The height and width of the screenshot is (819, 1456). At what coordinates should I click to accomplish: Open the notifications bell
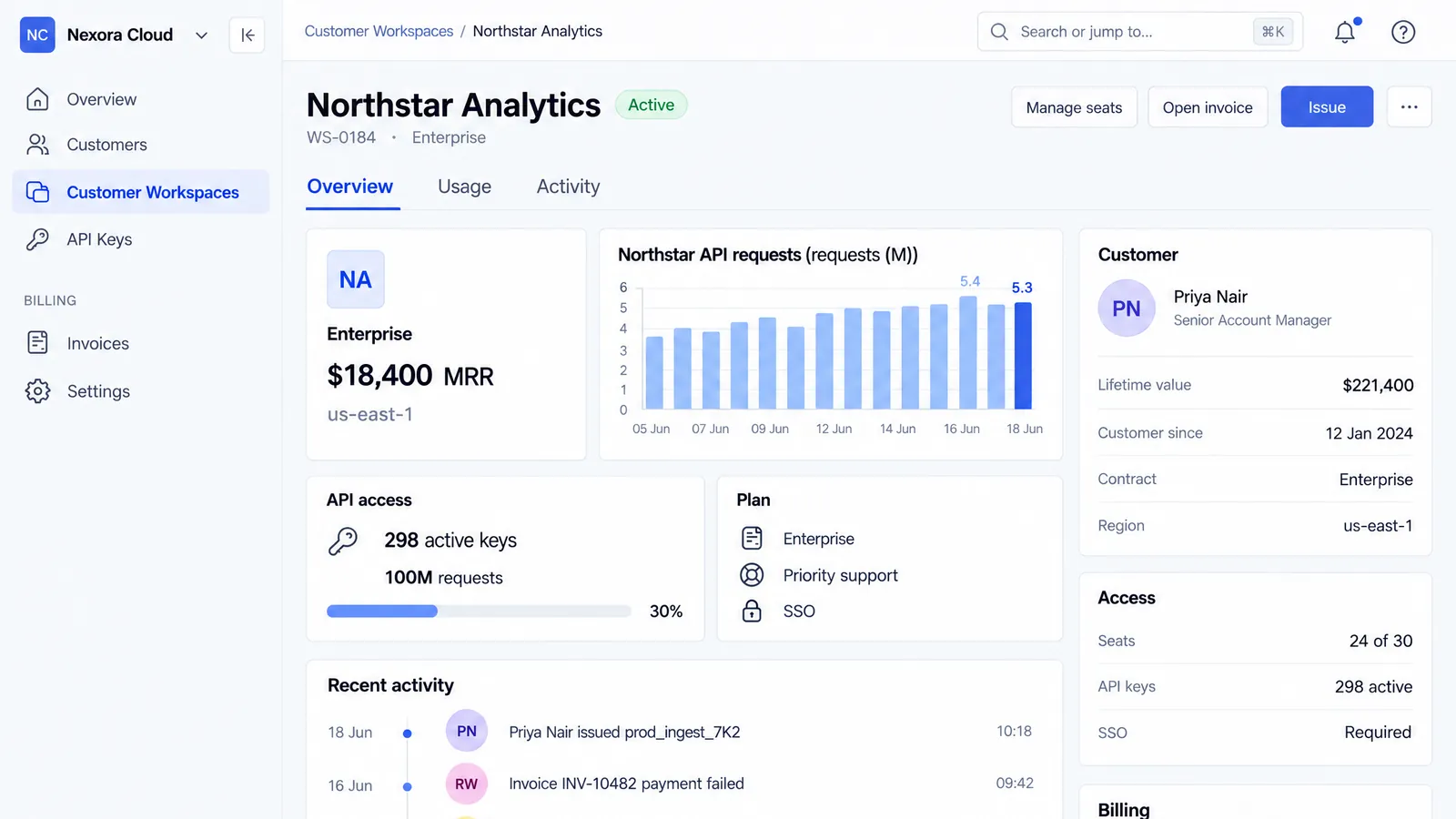(1345, 32)
